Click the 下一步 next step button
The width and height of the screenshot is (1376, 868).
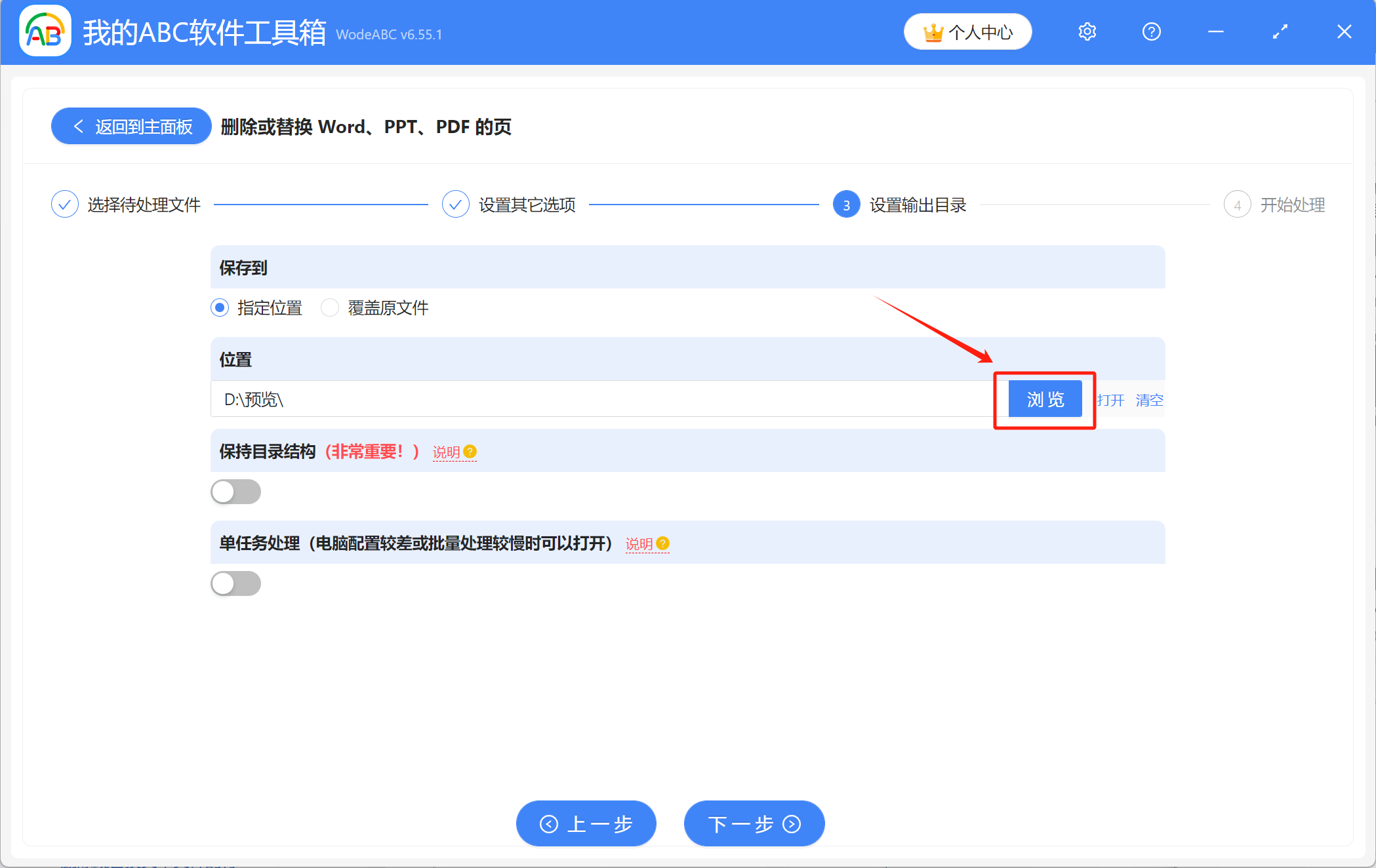[x=754, y=823]
